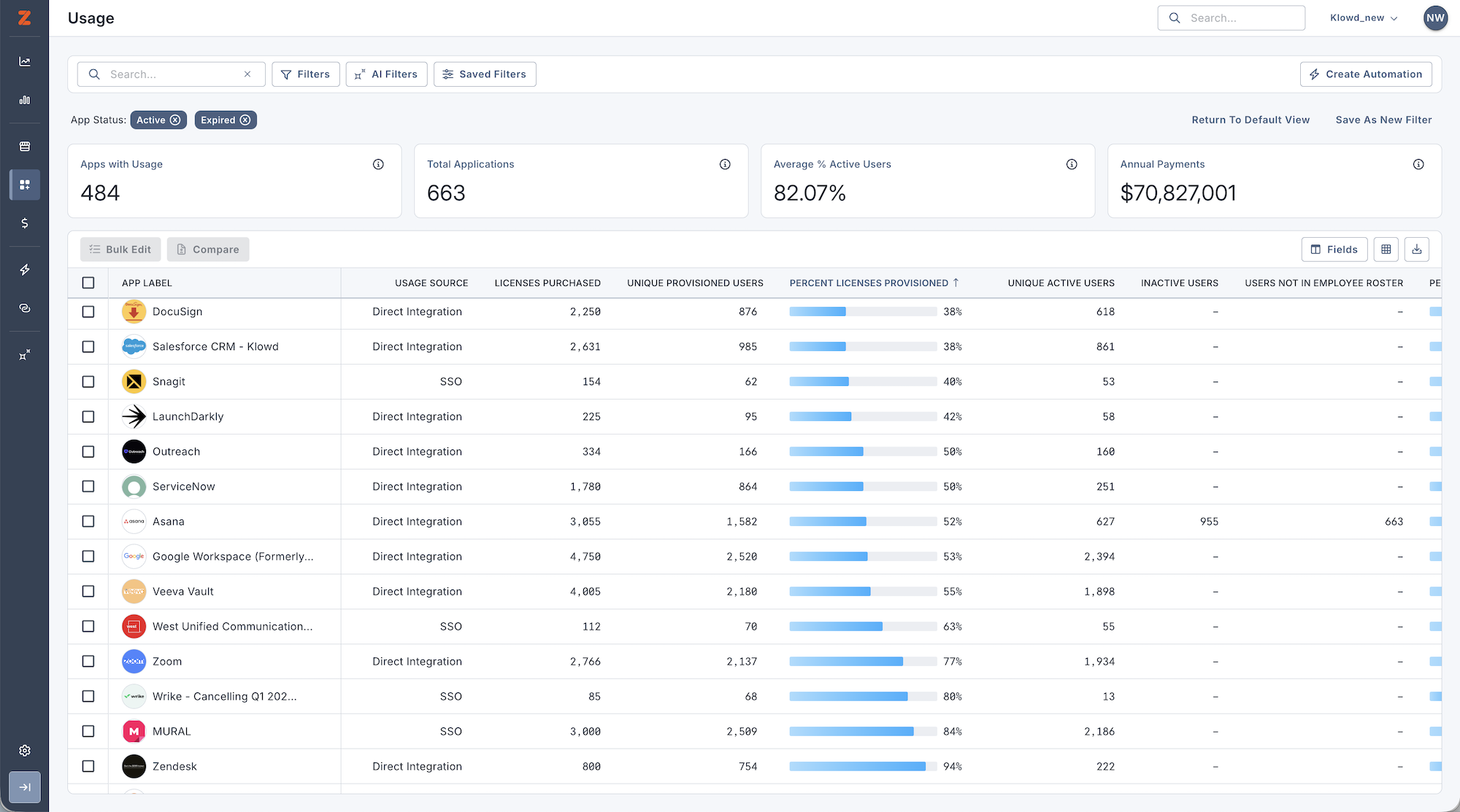The width and height of the screenshot is (1460, 812).
Task: Click info icon on Annual Payments card
Action: tap(1418, 164)
